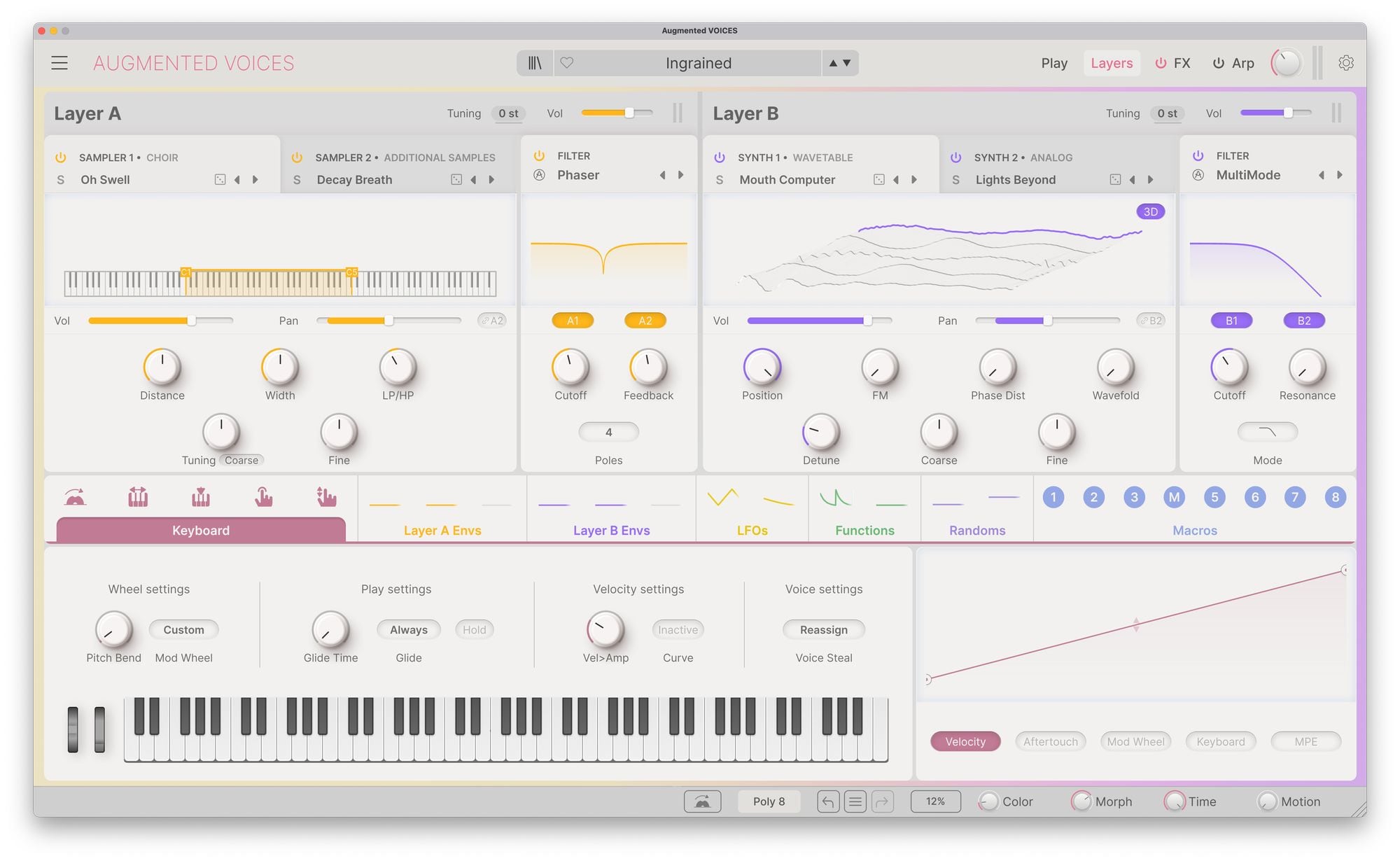Adjust the Sampler 1 Pan slider

click(x=388, y=321)
